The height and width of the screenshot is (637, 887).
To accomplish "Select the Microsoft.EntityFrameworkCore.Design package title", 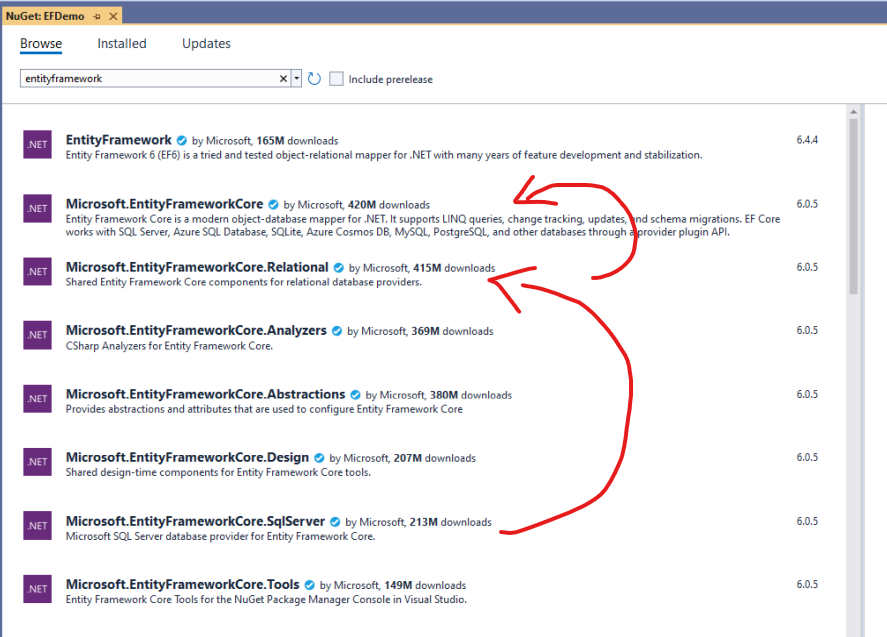I will click(187, 457).
